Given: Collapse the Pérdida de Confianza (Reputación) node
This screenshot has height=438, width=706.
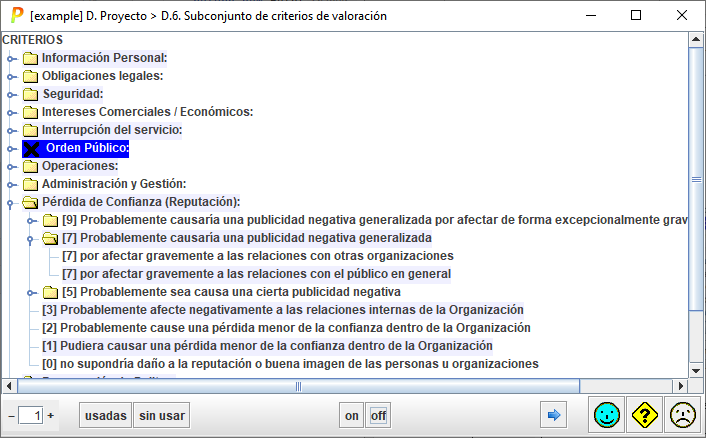Looking at the screenshot, I should tap(12, 202).
